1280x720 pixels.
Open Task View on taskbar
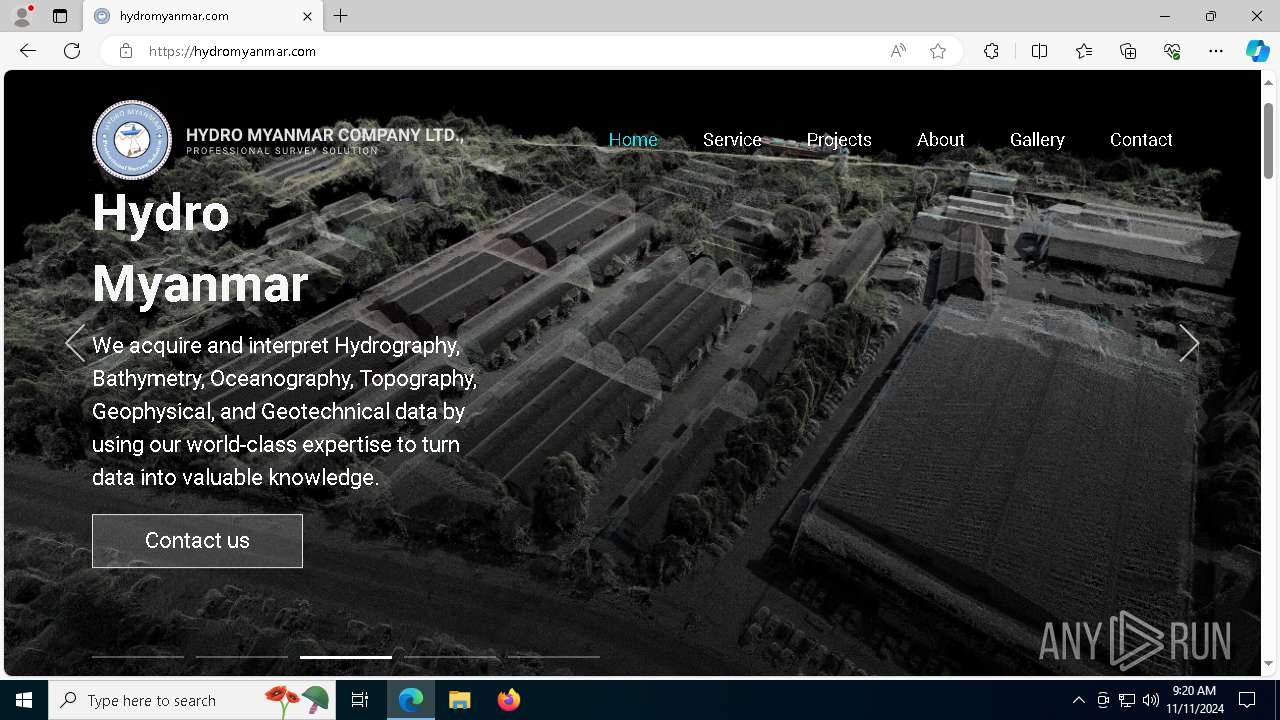click(360, 700)
